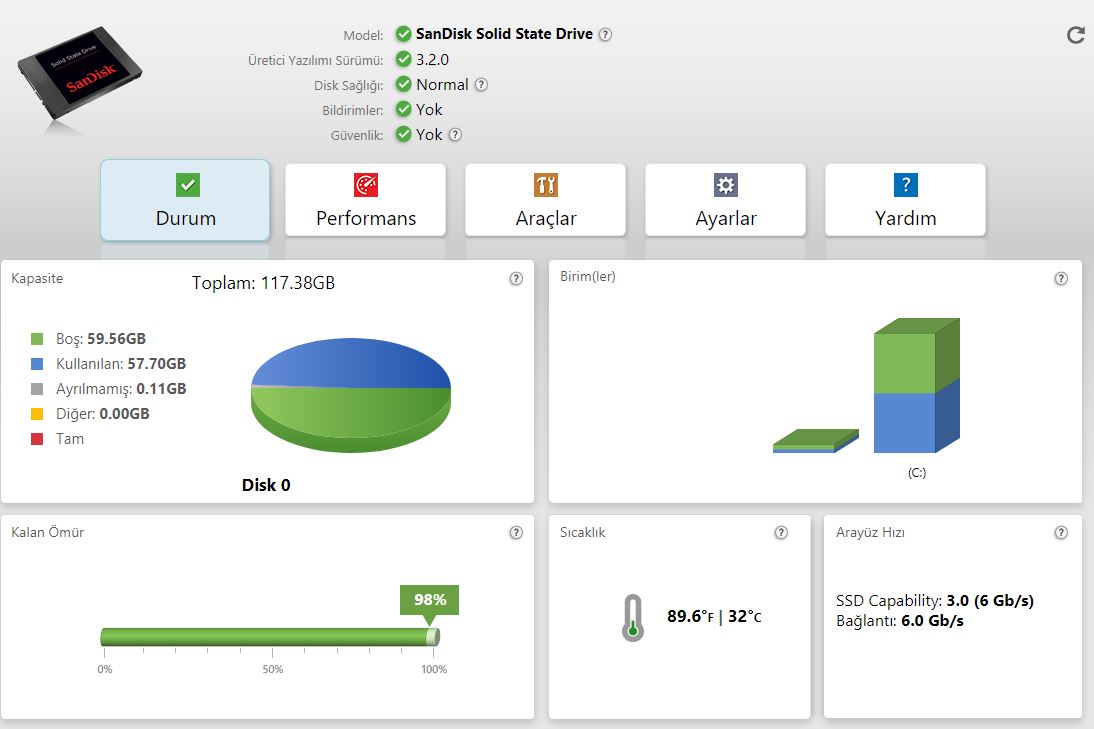Click the Kapasite panel title
The height and width of the screenshot is (729, 1094).
[37, 278]
